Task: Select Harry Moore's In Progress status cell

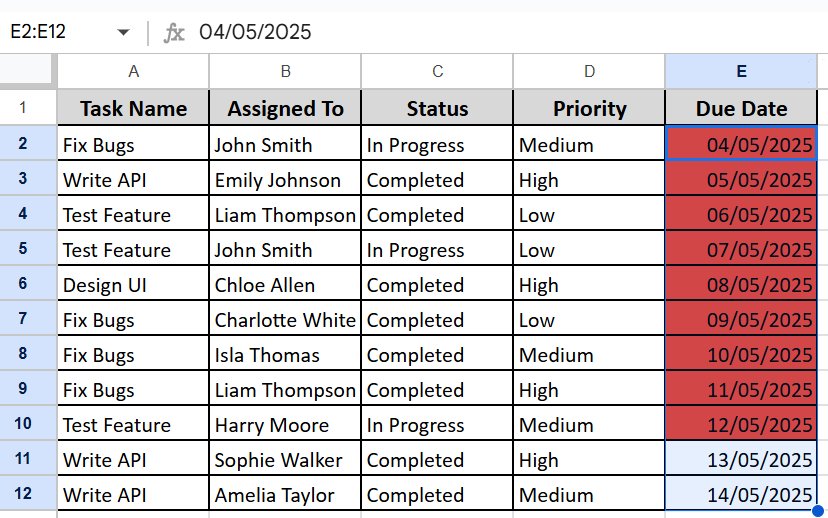Action: click(437, 425)
